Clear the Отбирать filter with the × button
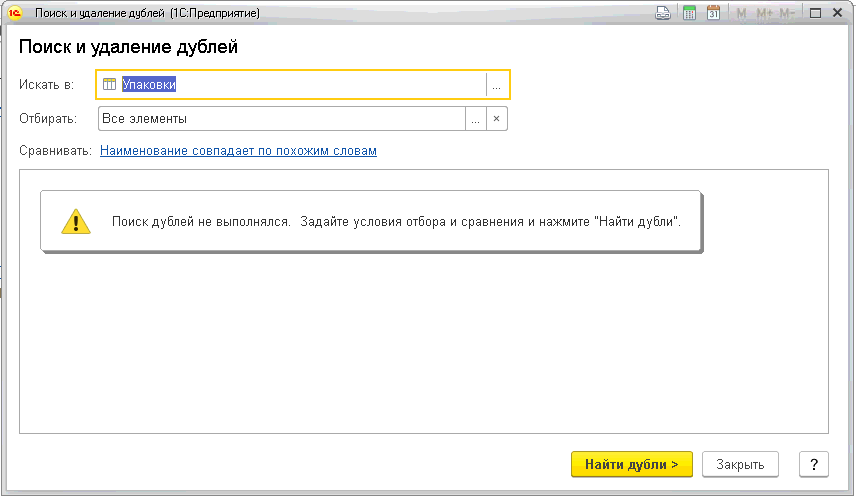Viewport: 856px width, 498px height. pyautogui.click(x=496, y=118)
